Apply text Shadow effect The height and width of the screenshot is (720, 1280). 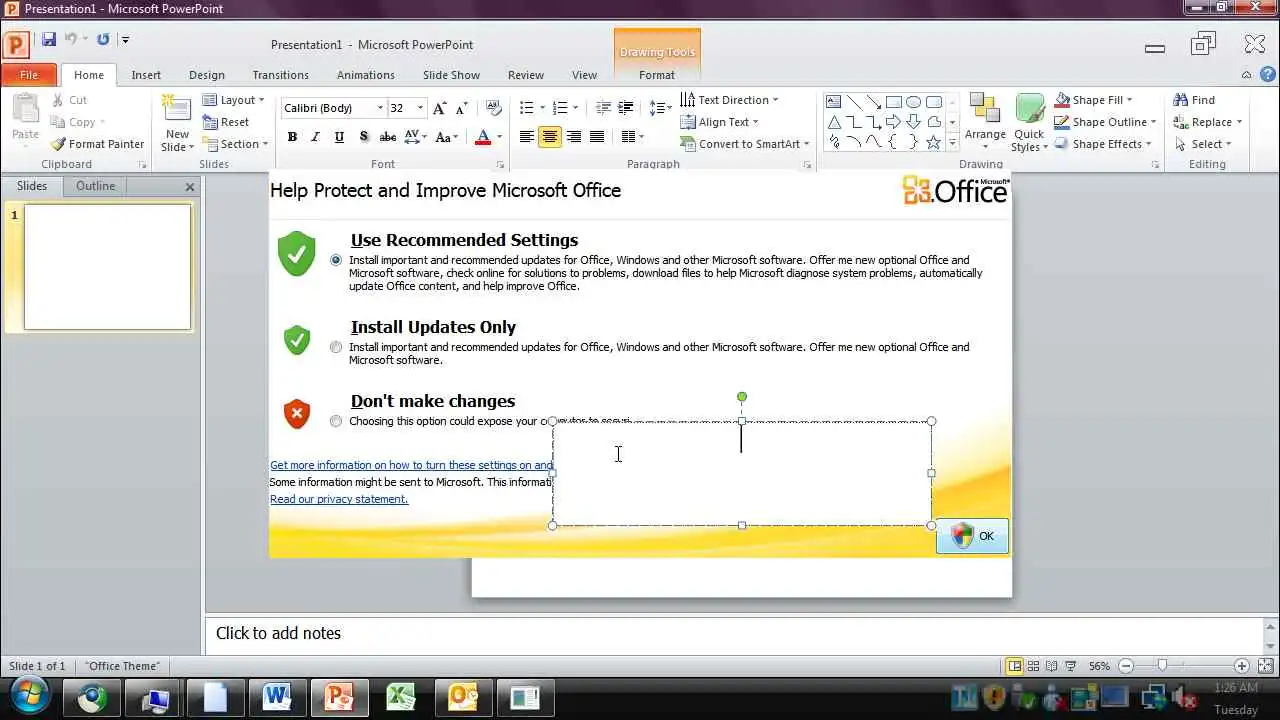pos(363,137)
